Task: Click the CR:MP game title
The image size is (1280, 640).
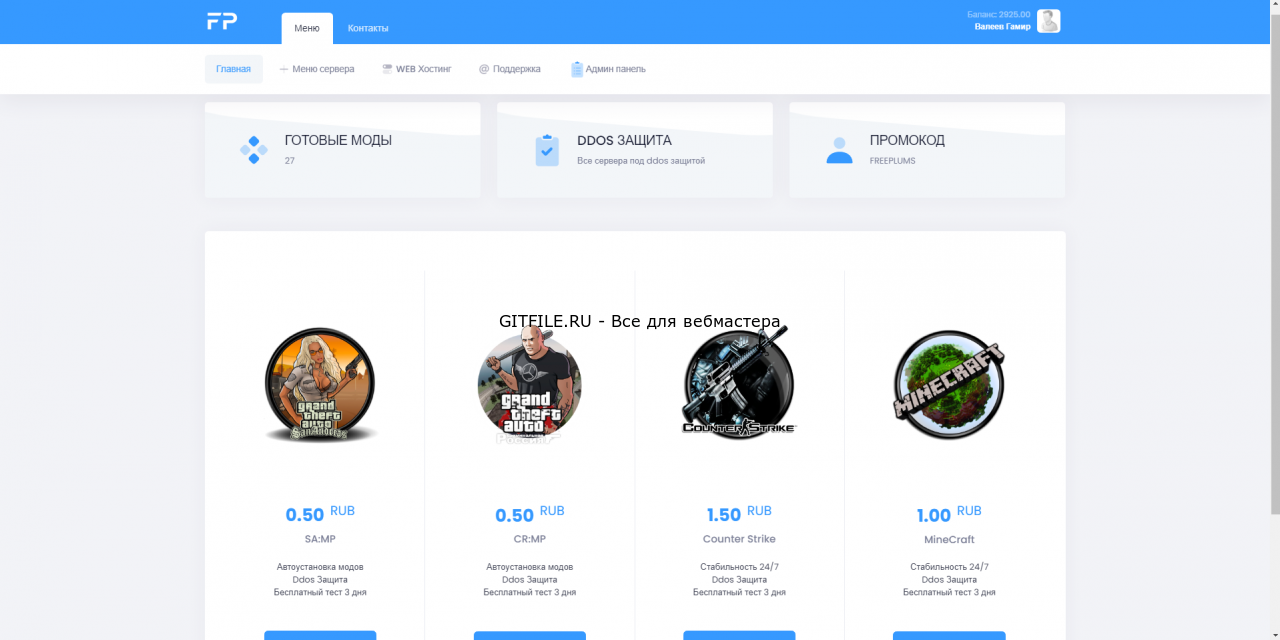Action: click(530, 539)
